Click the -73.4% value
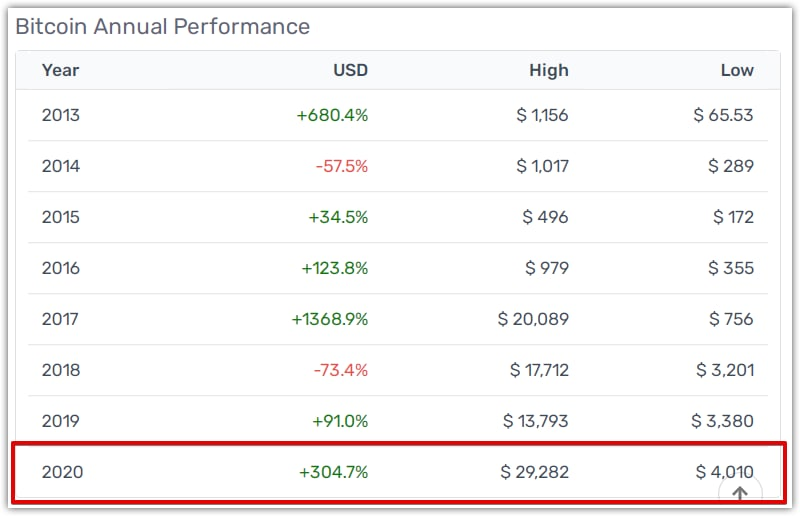Image resolution: width=800 pixels, height=516 pixels. pos(340,370)
